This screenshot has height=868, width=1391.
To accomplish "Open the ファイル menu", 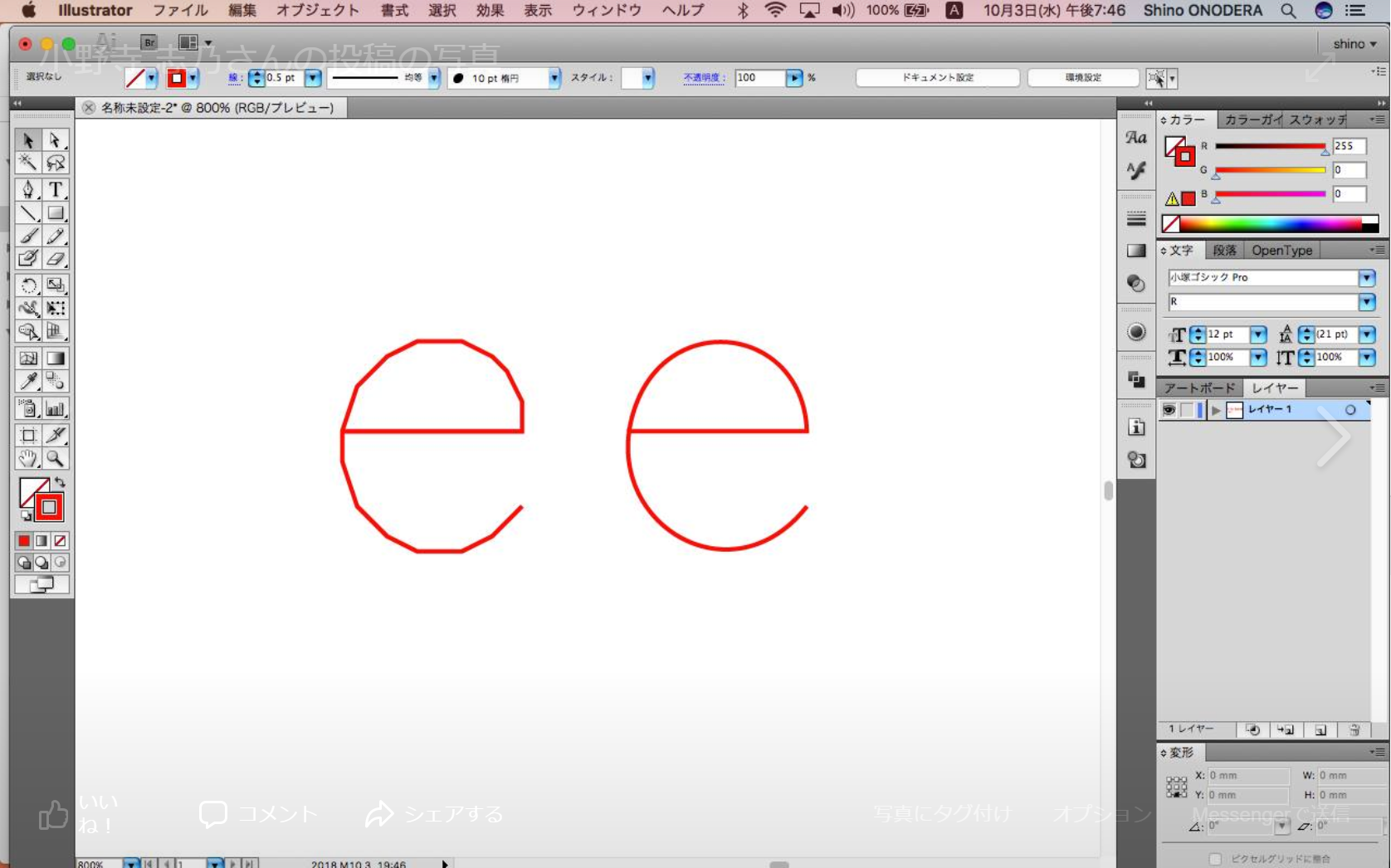I will 180,10.
